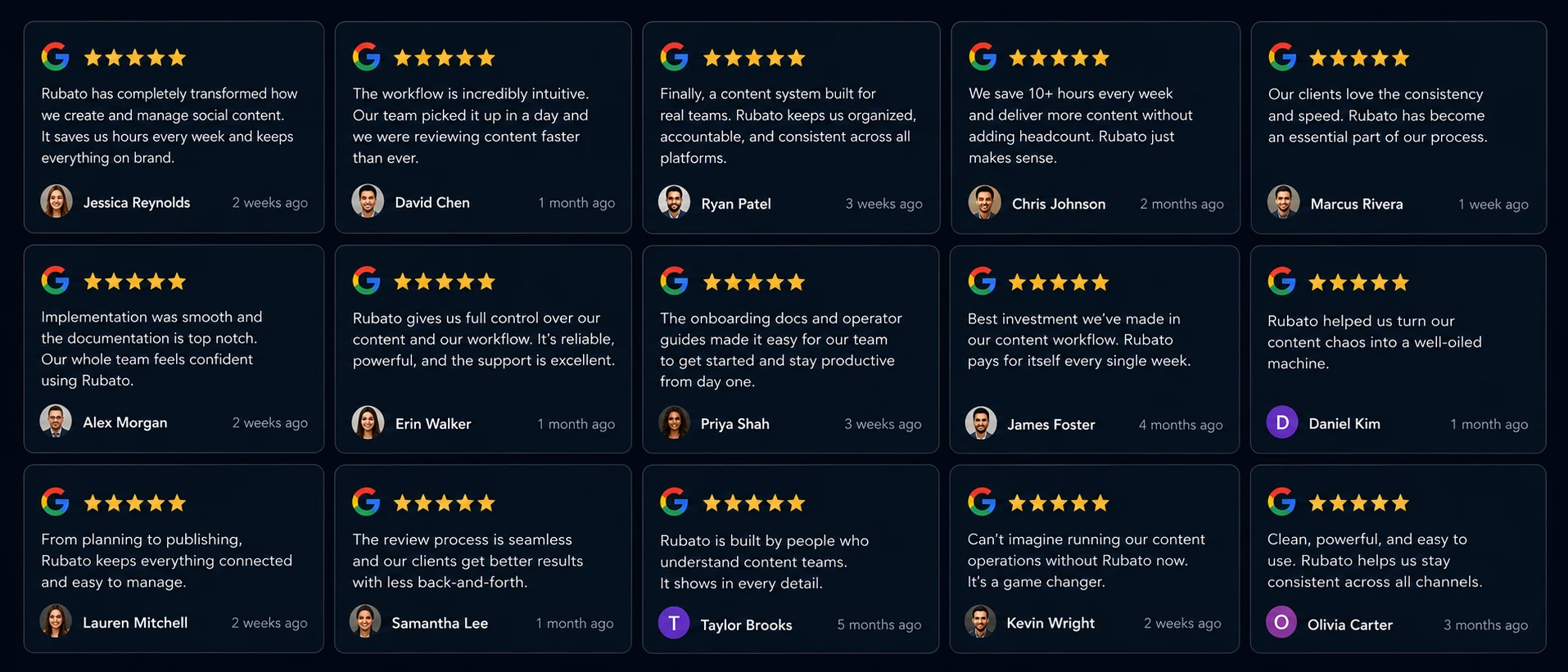Open Chris Johnson's profile photo
Screen dimensions: 1568x672
coord(984,202)
